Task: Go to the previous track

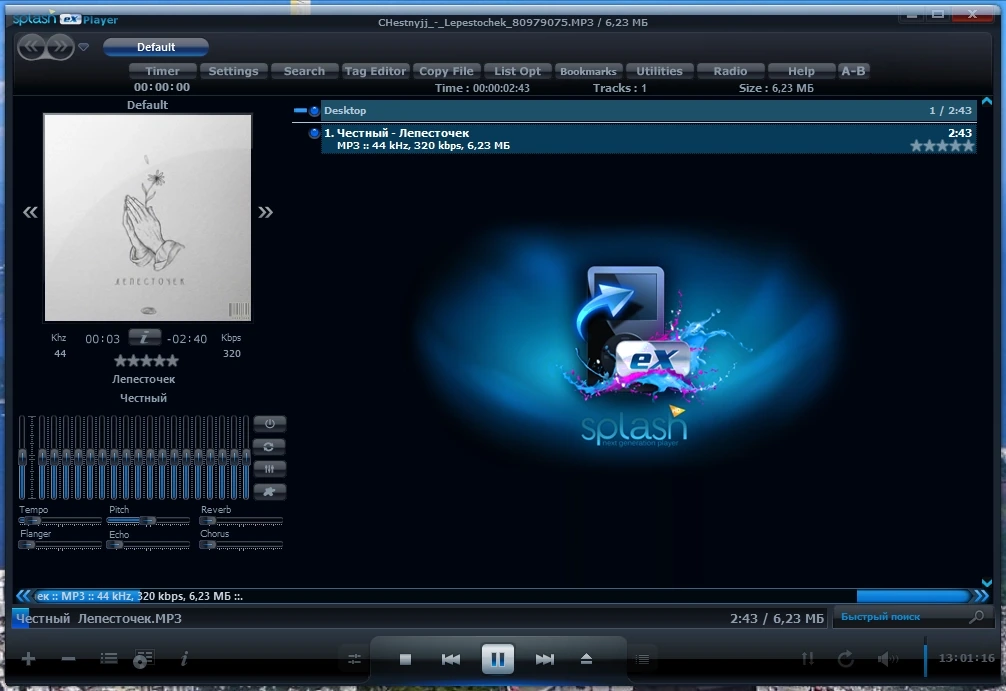Action: tap(451, 659)
